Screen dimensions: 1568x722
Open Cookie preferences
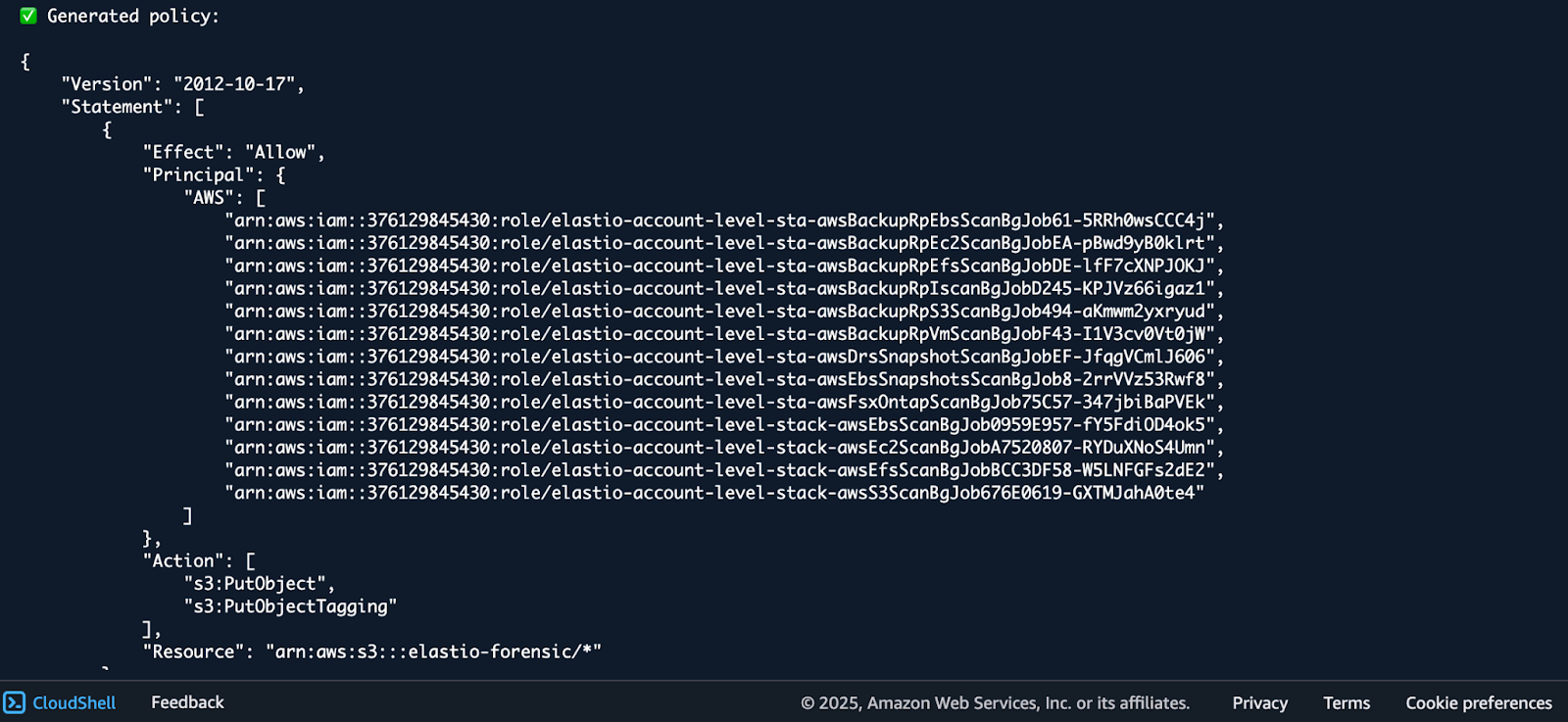pos(1479,702)
